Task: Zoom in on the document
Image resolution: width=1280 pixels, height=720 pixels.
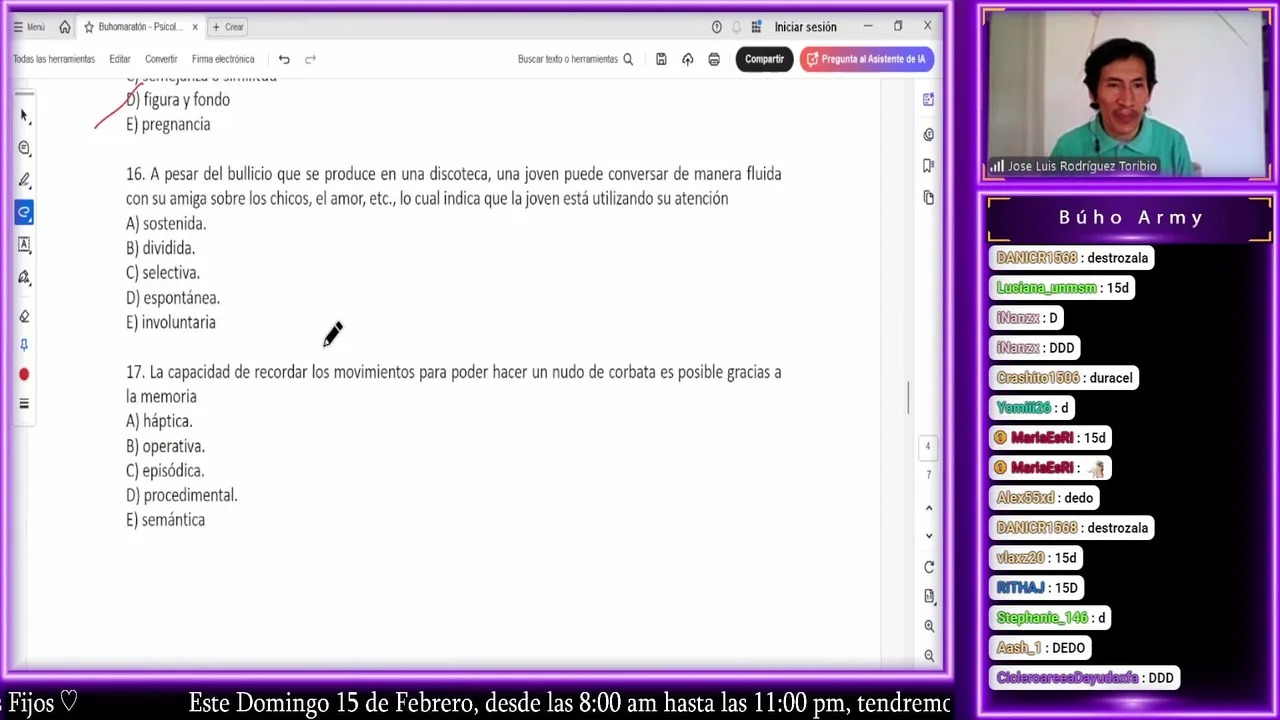Action: [x=928, y=626]
